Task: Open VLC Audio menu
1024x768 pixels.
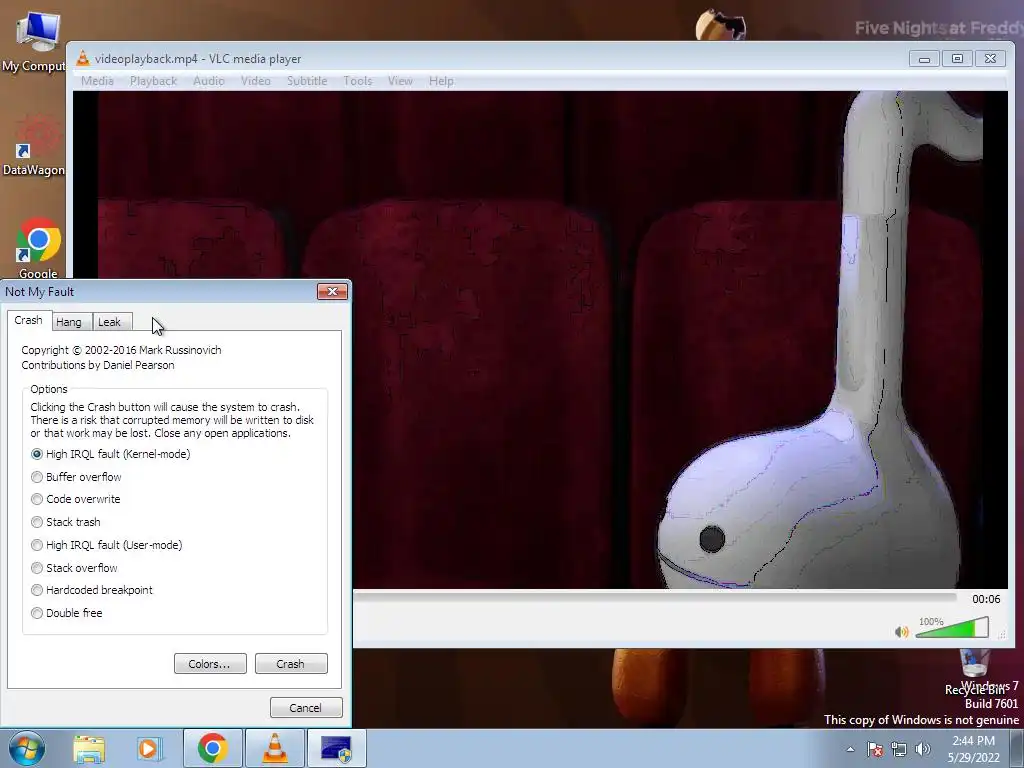Action: (209, 81)
